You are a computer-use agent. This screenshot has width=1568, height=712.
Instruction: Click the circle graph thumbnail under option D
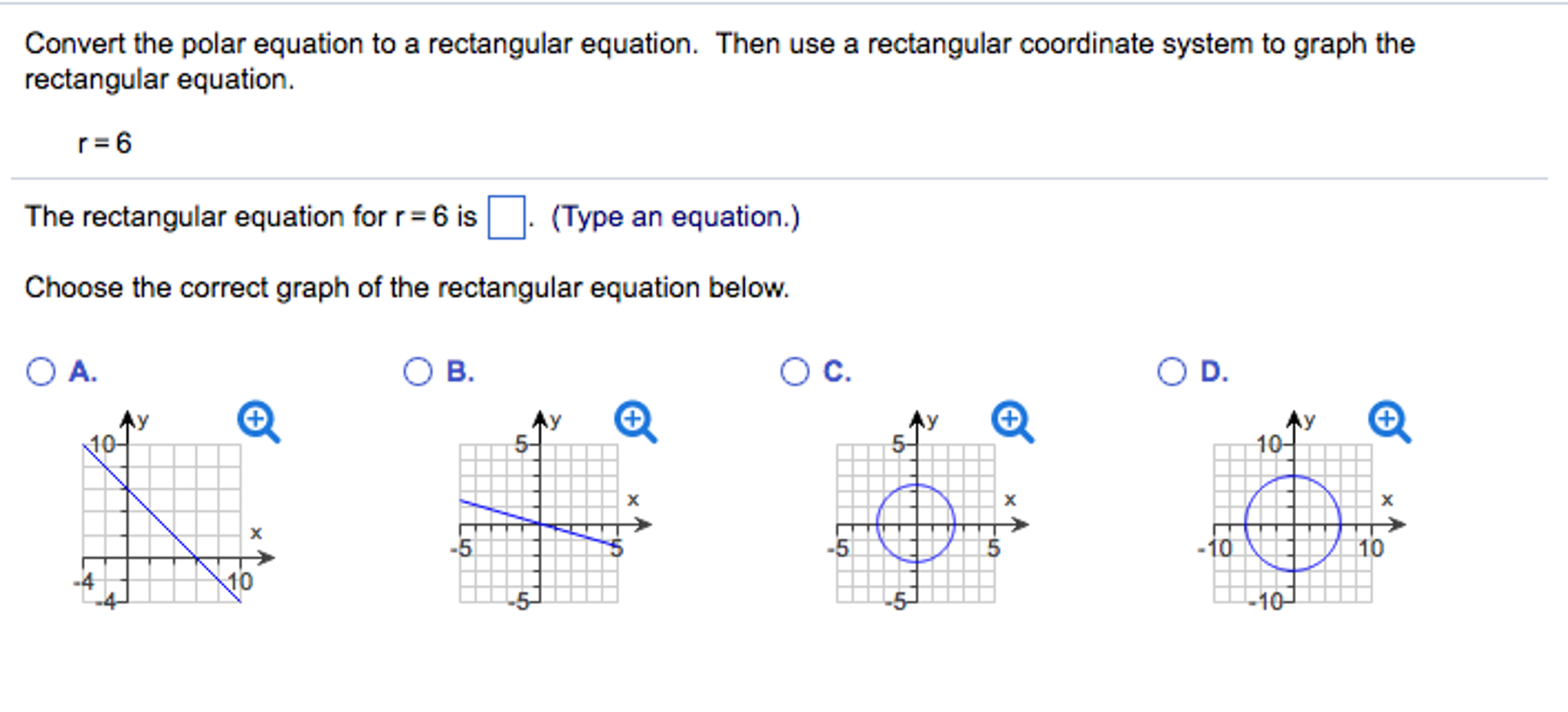1295,525
